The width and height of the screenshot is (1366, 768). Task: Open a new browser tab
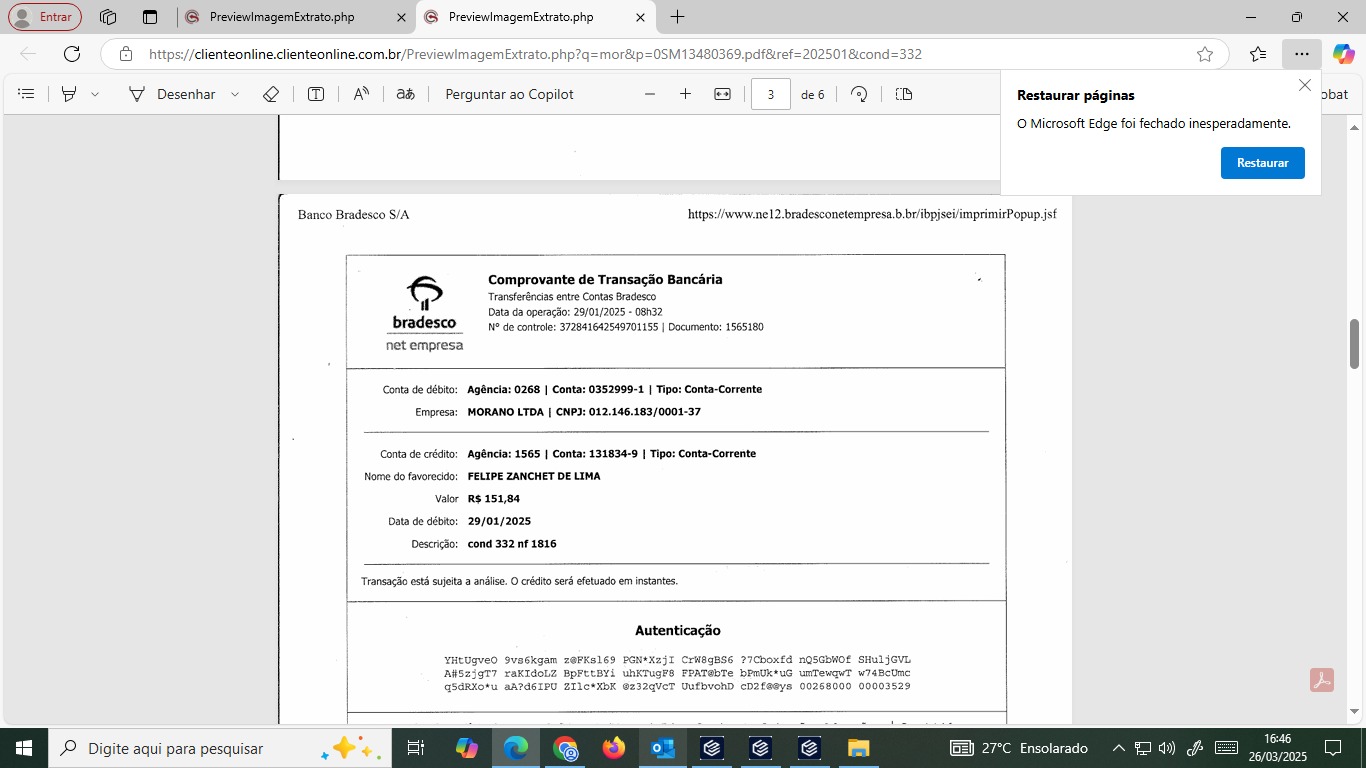click(x=677, y=17)
